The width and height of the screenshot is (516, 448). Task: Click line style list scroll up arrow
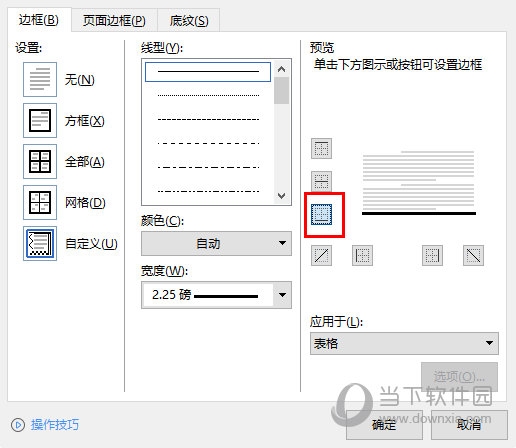coord(282,69)
